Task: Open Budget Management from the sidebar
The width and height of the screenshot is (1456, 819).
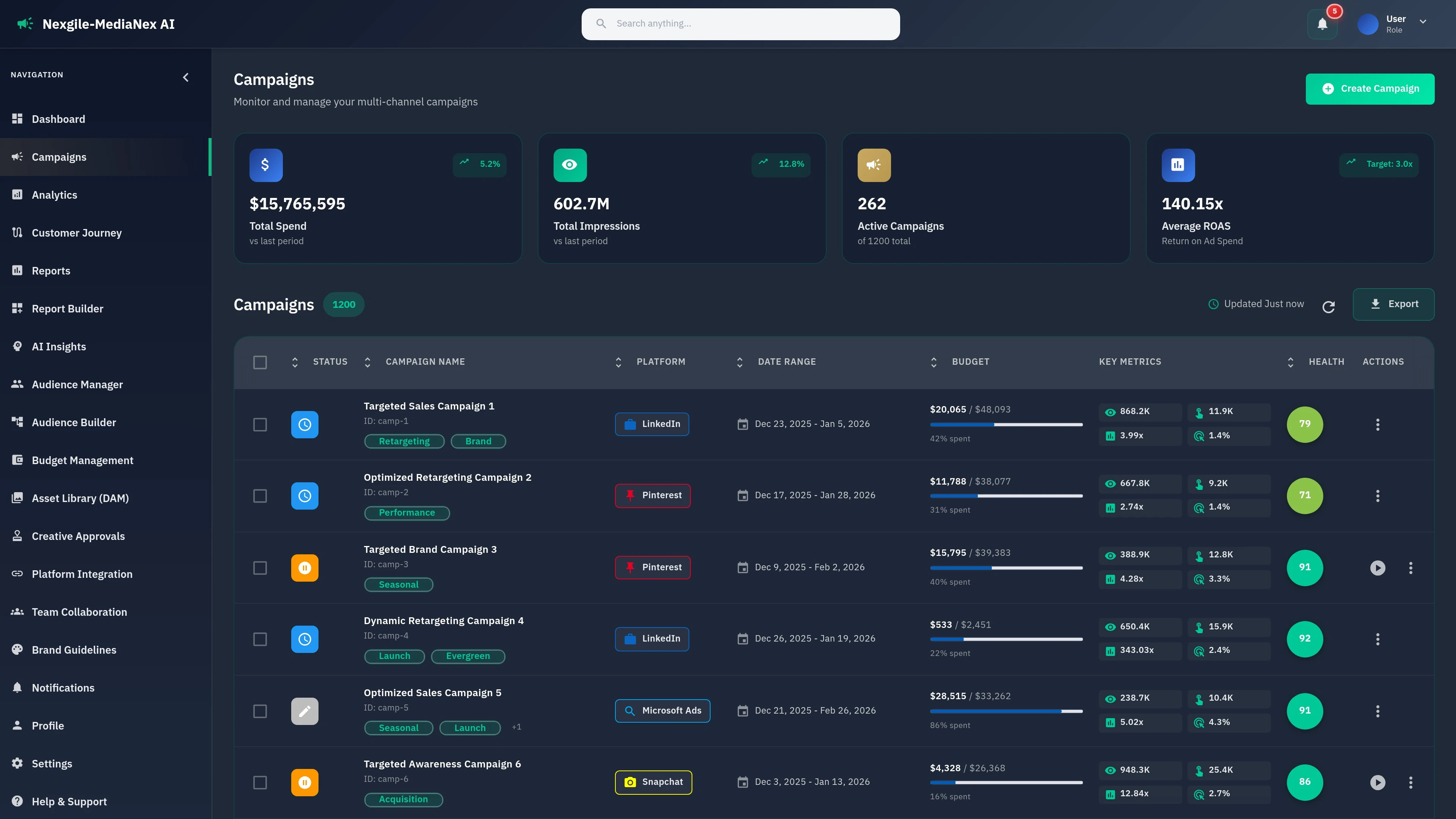Action: click(83, 460)
